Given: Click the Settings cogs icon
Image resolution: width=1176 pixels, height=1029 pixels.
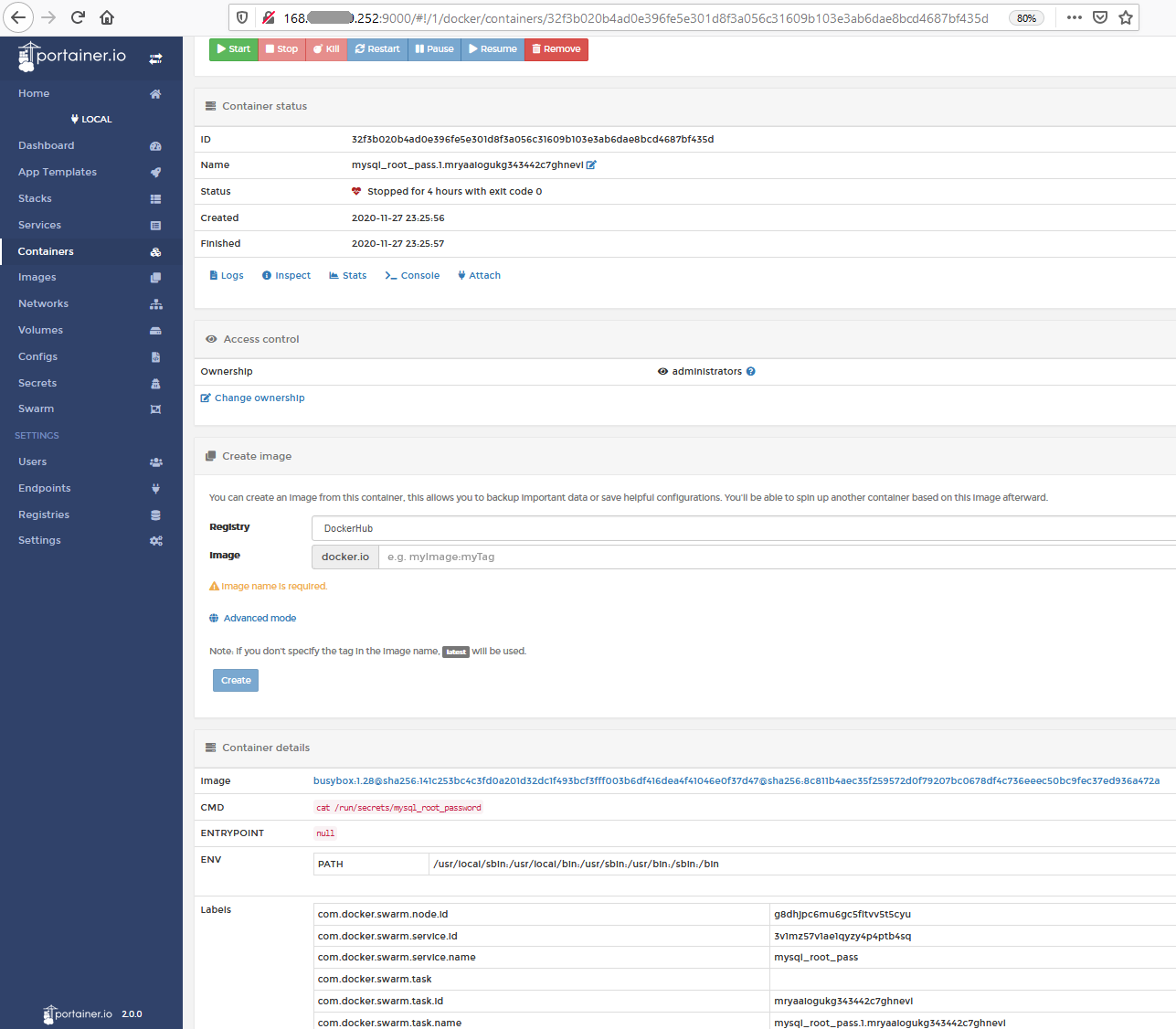Looking at the screenshot, I should [x=155, y=541].
